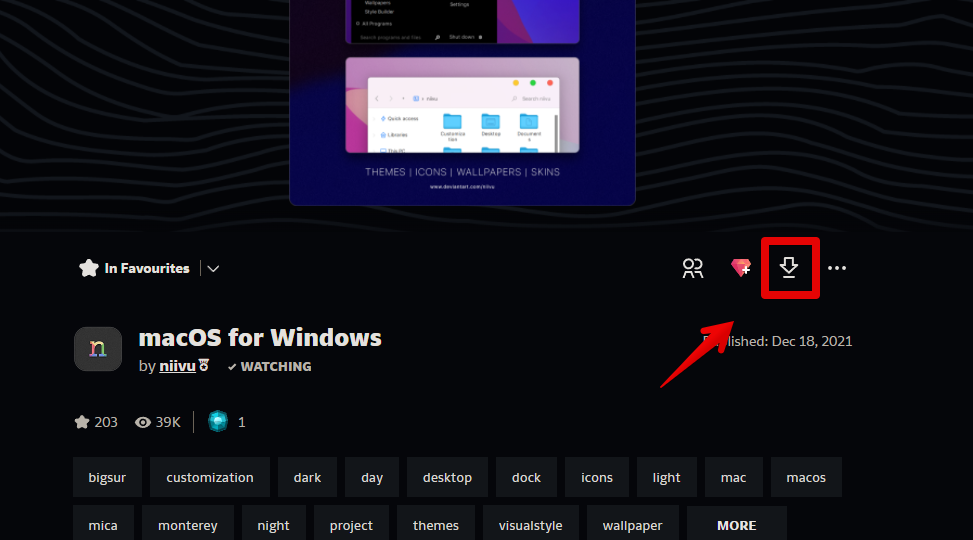
Task: Open the group people icon
Action: click(693, 268)
